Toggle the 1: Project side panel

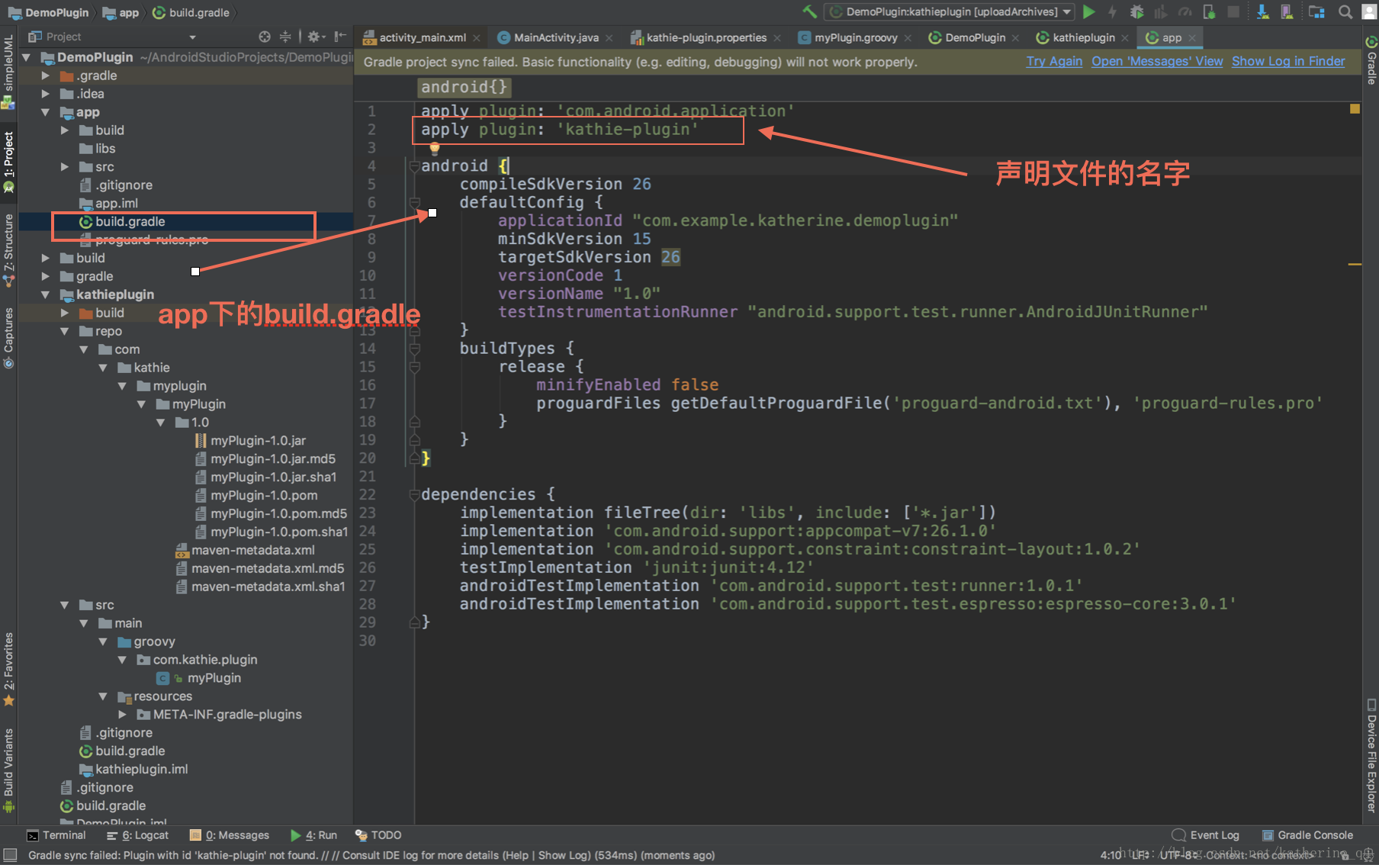tap(8, 162)
